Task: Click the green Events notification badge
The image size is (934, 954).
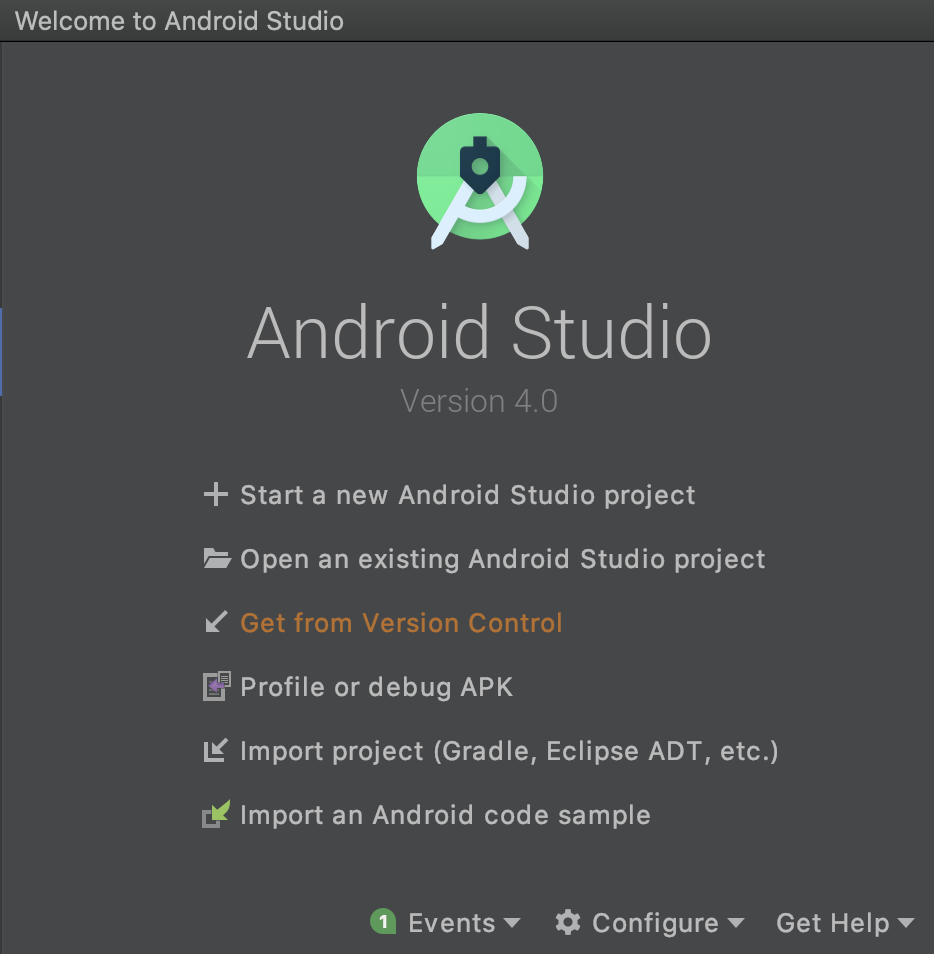Action: click(x=383, y=921)
